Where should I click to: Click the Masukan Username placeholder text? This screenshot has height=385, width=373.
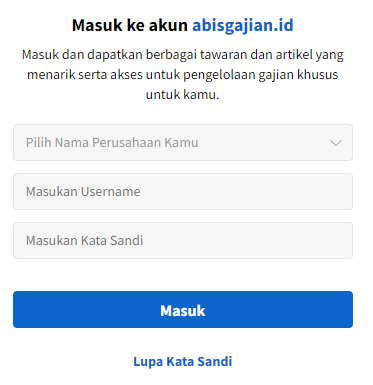tap(83, 192)
